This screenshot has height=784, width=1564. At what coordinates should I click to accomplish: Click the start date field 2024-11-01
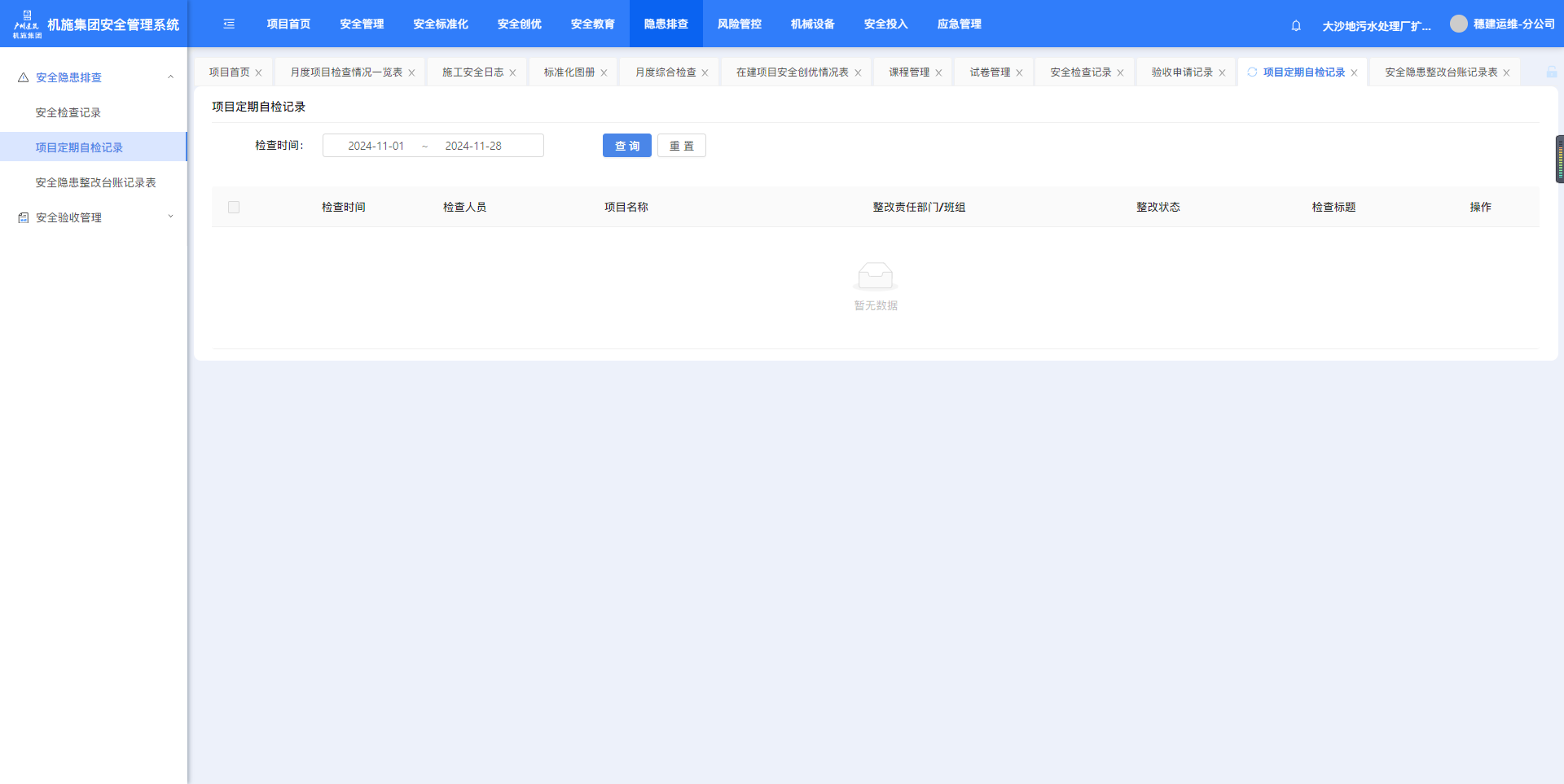pyautogui.click(x=376, y=146)
